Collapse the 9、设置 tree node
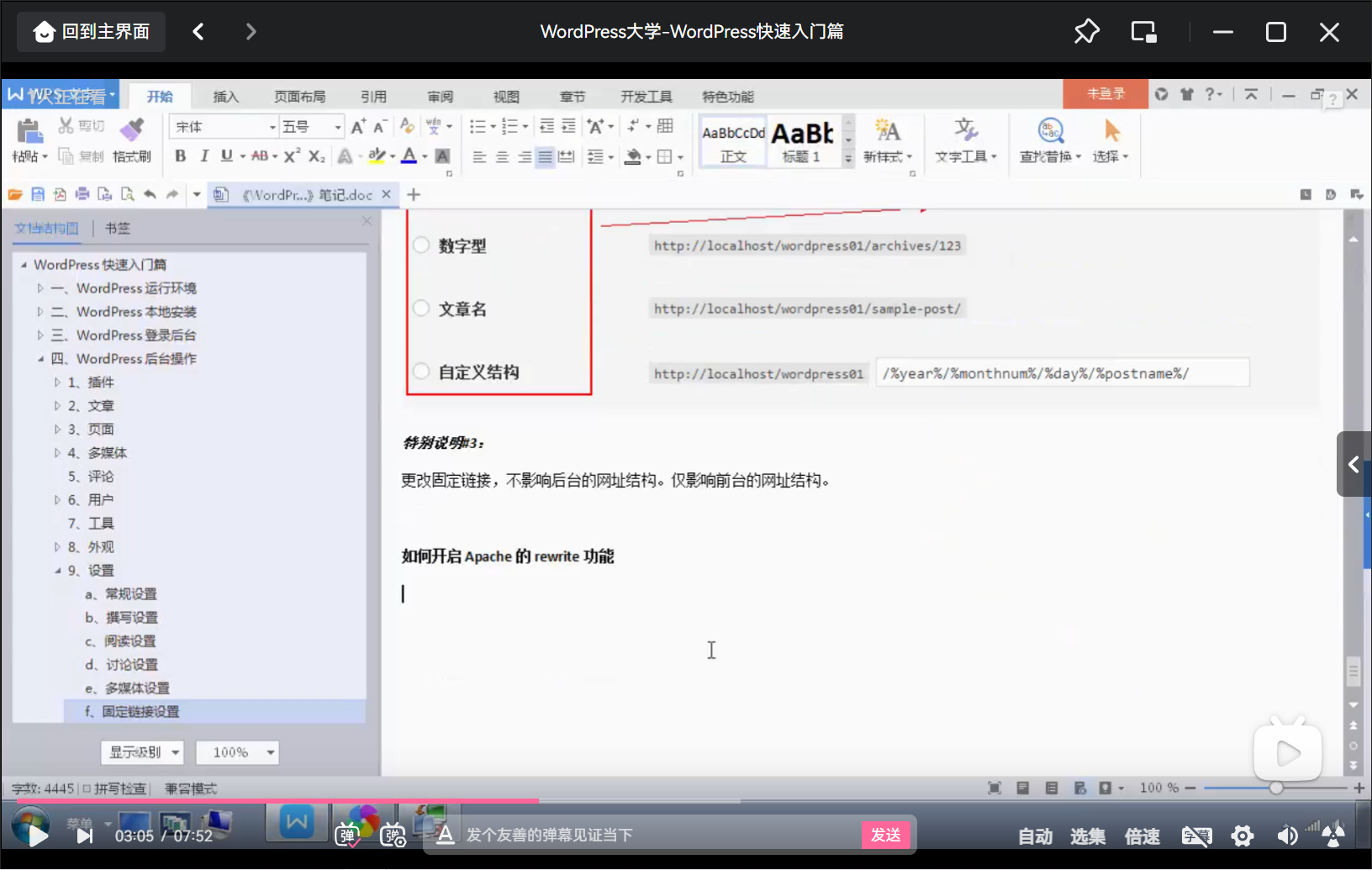The image size is (1372, 870). click(x=58, y=571)
